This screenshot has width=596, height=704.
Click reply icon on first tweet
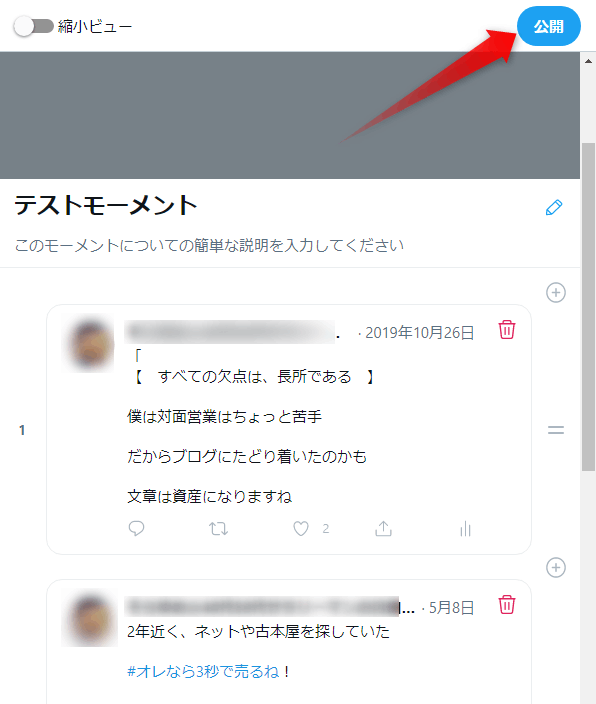click(136, 528)
